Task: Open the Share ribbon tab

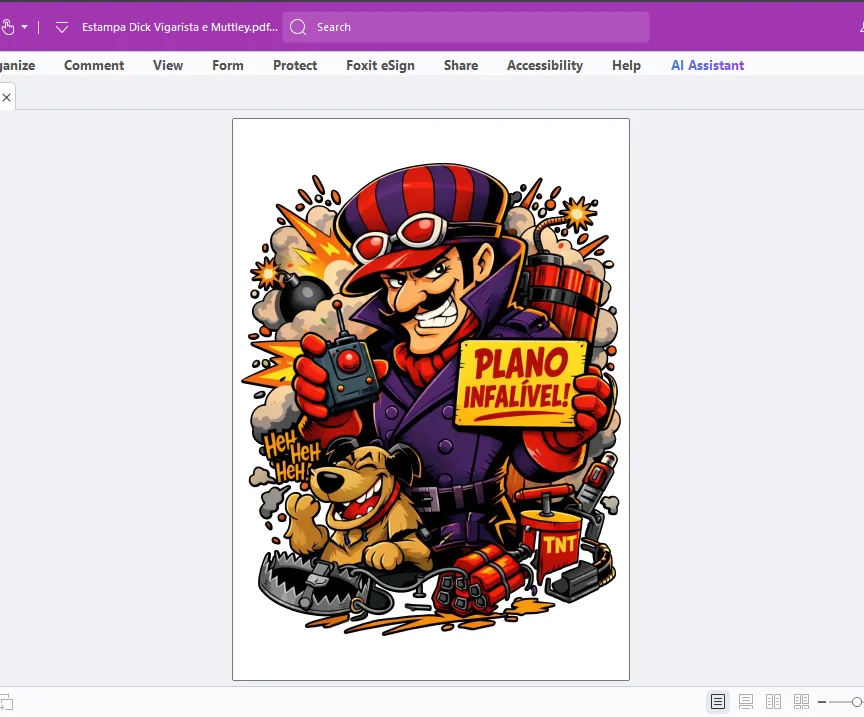Action: click(461, 65)
